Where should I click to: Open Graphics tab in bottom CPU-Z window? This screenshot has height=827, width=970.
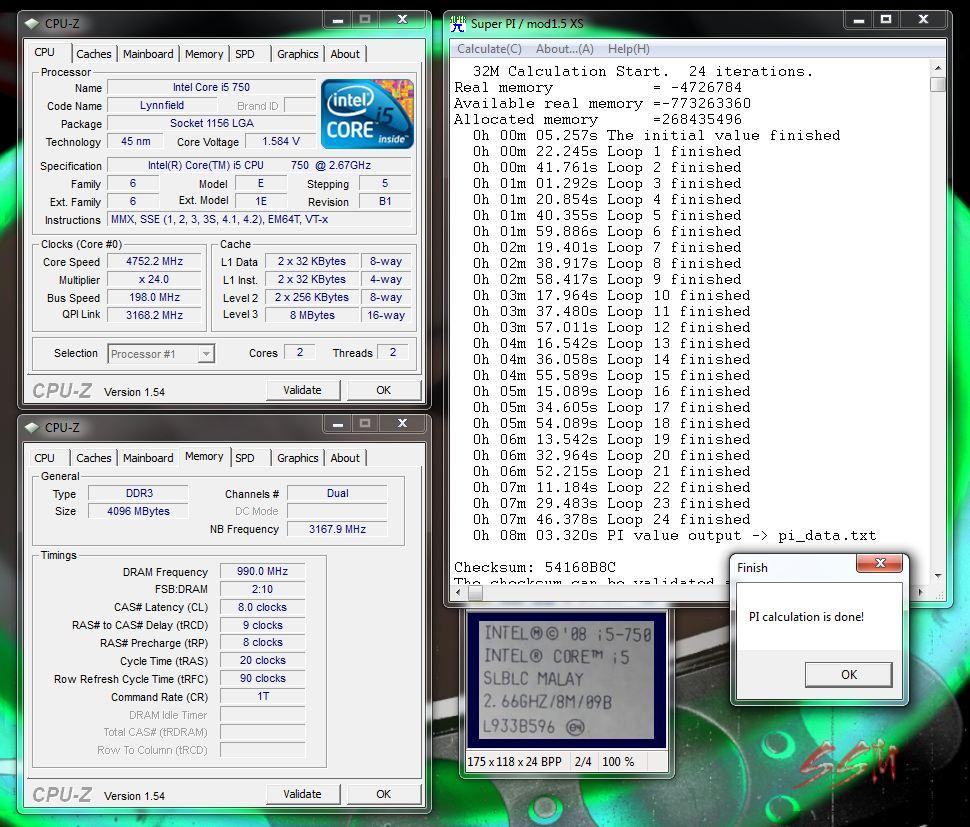pos(298,458)
